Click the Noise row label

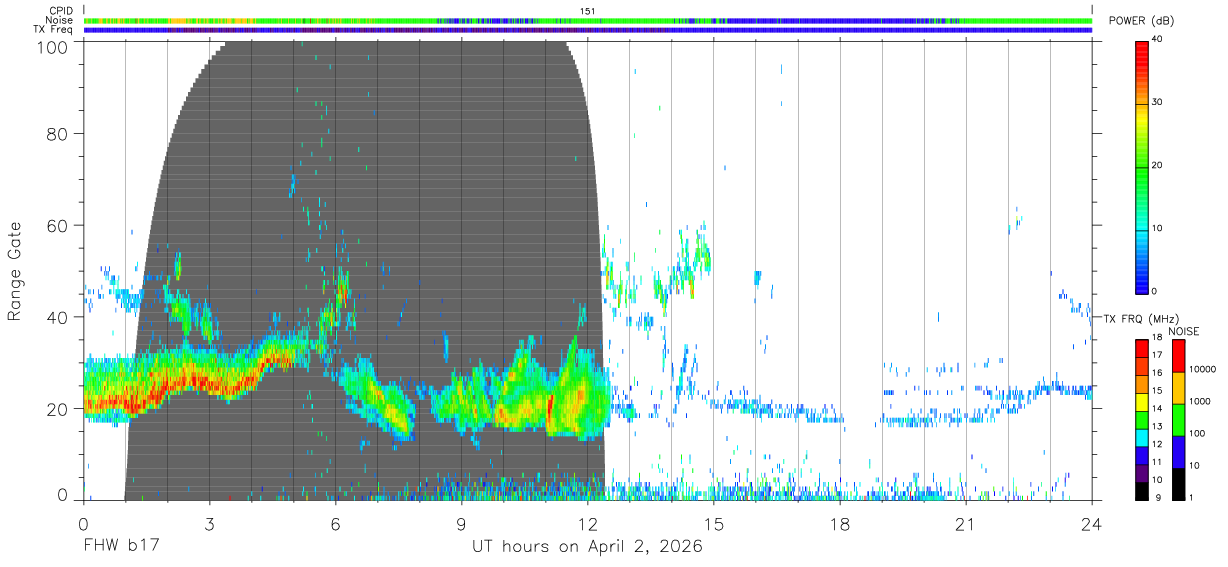pos(61,20)
